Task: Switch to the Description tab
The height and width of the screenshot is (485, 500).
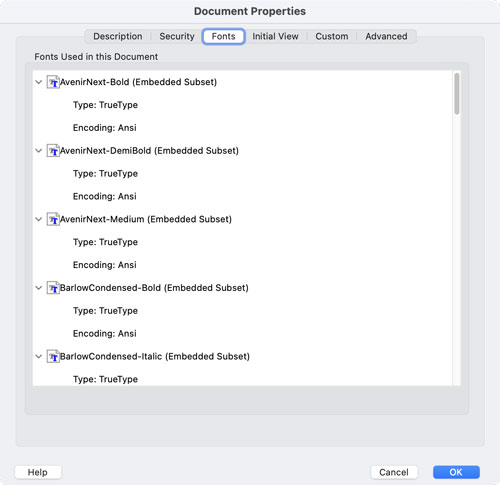Action: tap(118, 36)
